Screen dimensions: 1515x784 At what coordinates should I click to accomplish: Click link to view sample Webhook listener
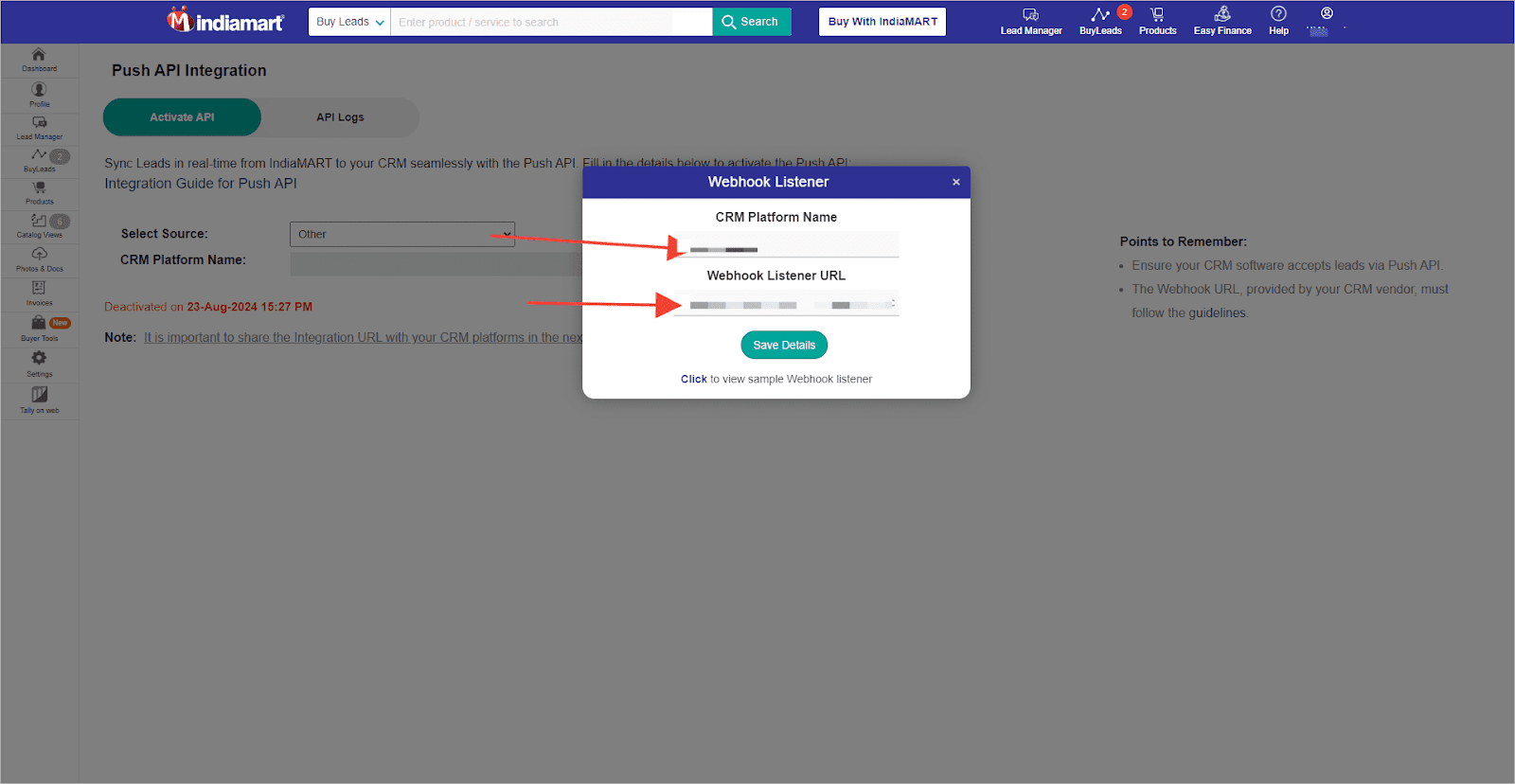(x=694, y=379)
